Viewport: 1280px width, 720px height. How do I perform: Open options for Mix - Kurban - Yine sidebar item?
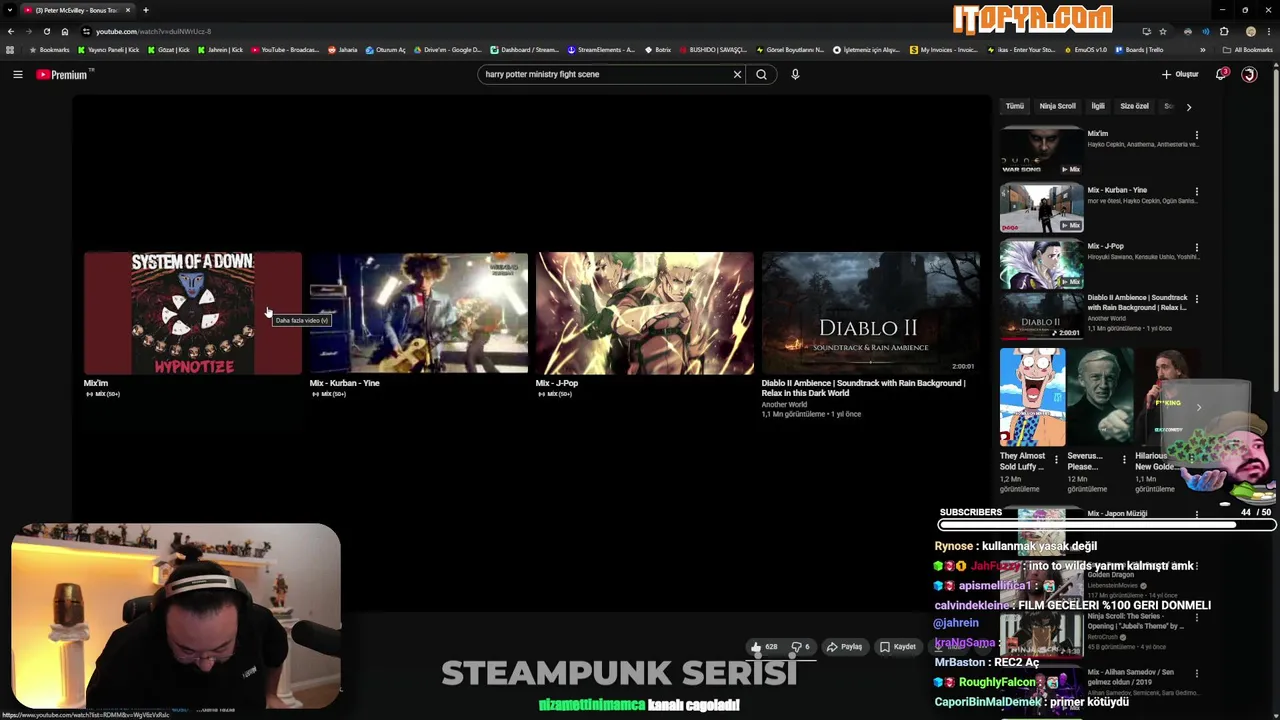[1196, 191]
